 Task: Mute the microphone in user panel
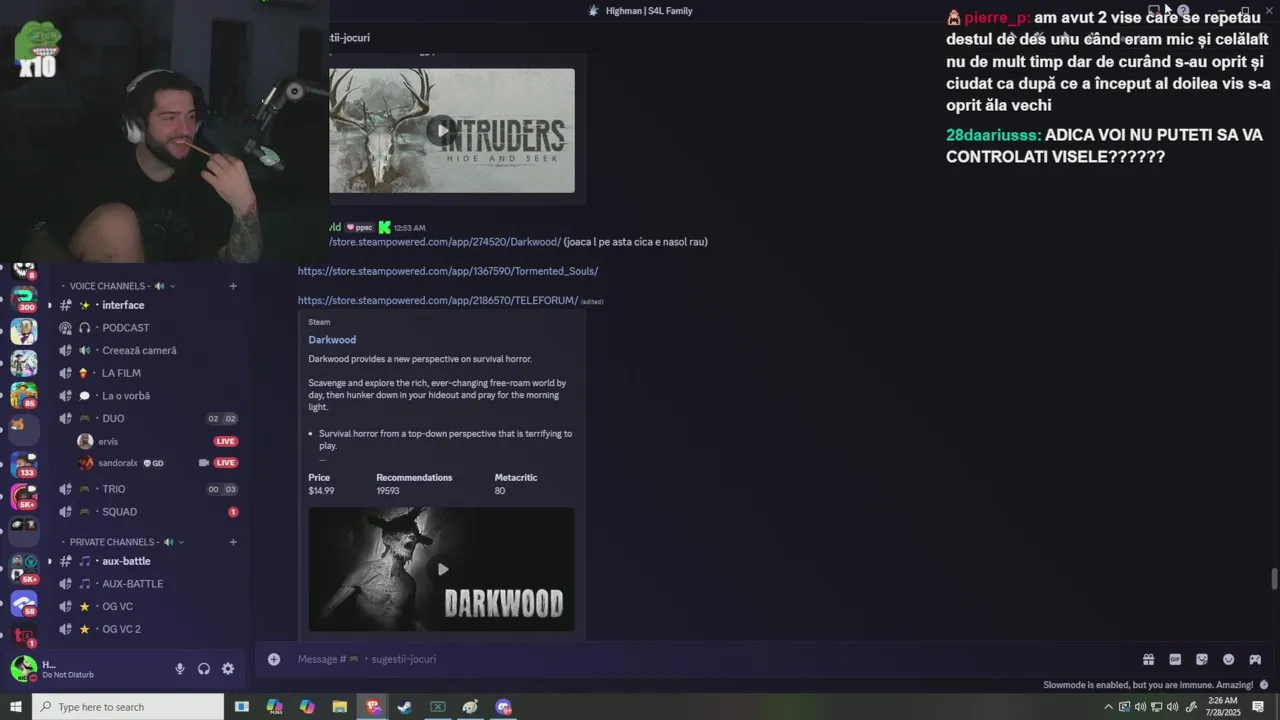(x=180, y=669)
